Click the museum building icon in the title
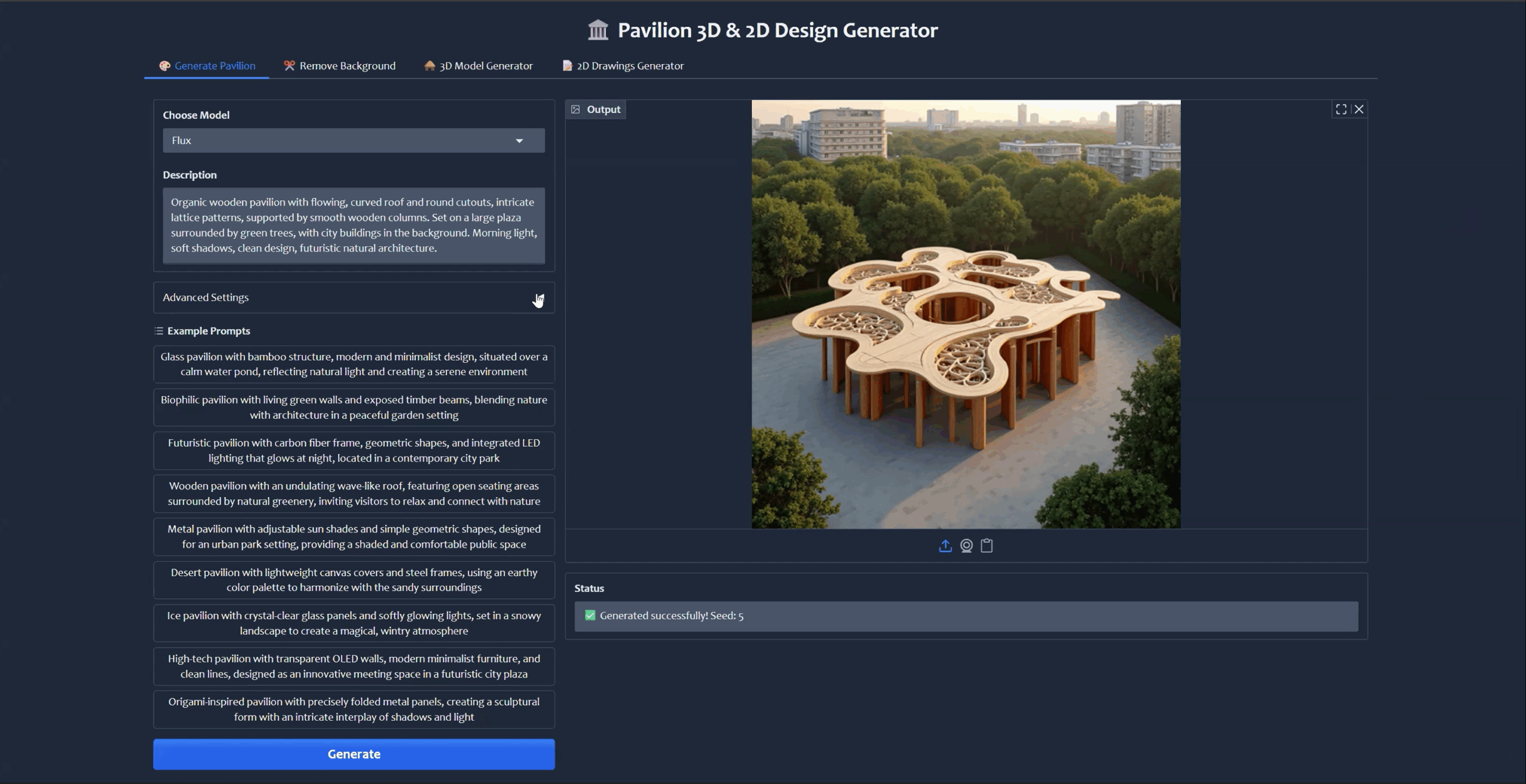The width and height of the screenshot is (1526, 784). pos(598,30)
